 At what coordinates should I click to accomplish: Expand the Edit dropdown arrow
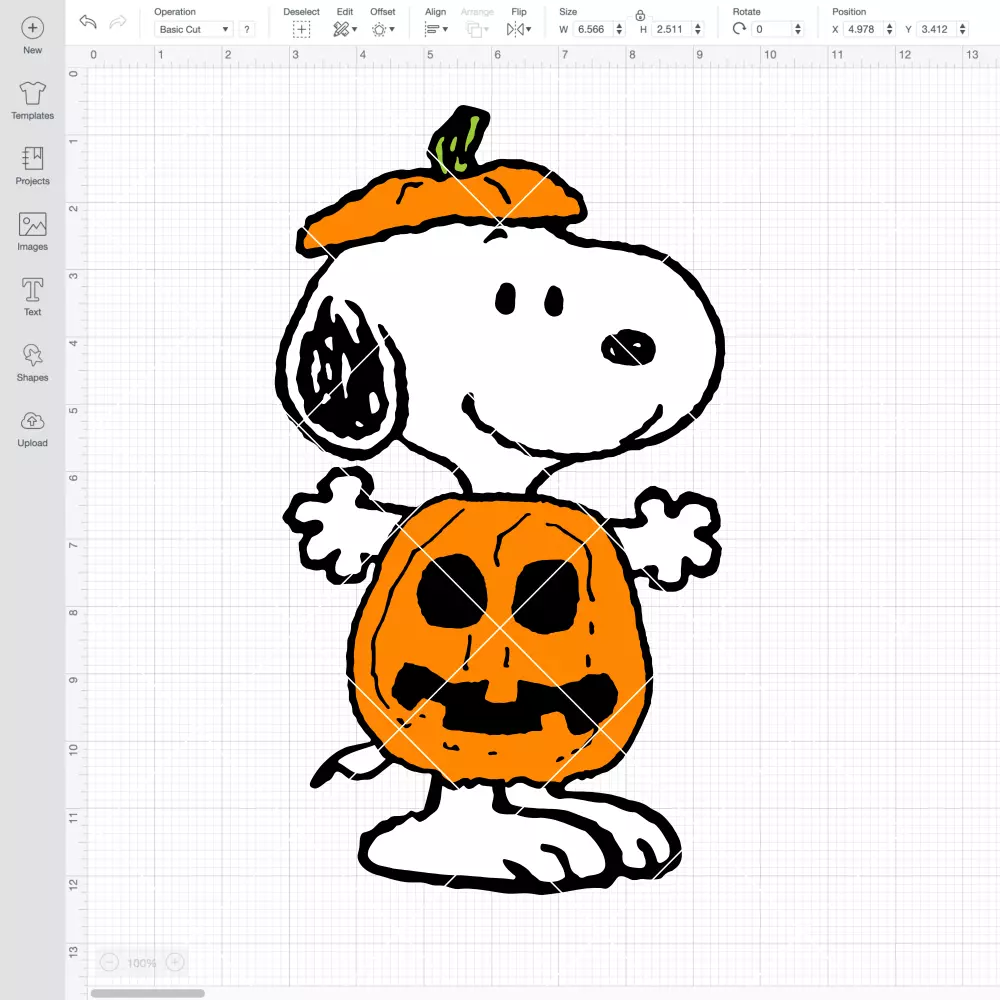tap(355, 29)
